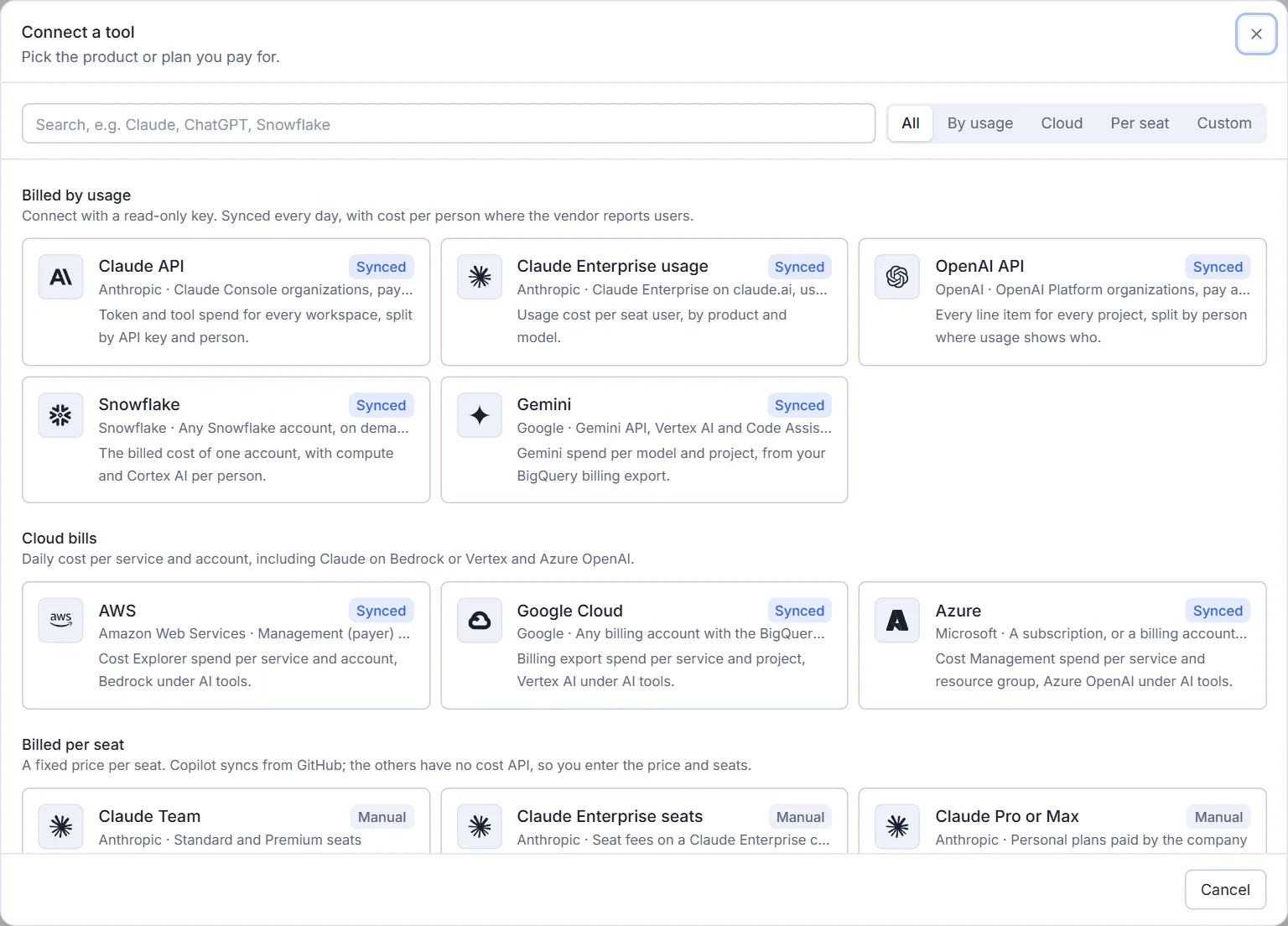Open the Custom filter tab
This screenshot has width=1288, height=926.
coord(1224,123)
